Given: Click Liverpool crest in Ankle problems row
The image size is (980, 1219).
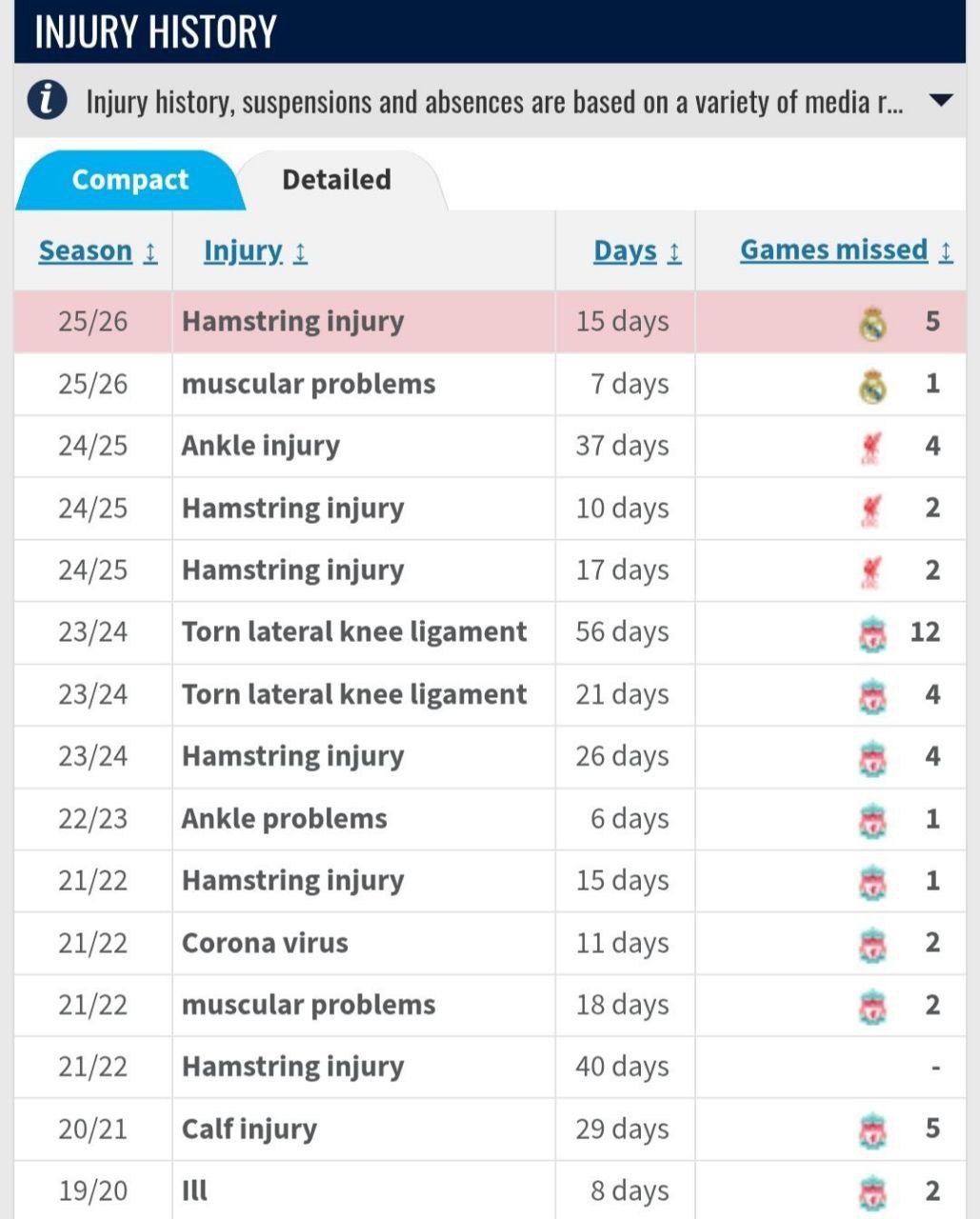Looking at the screenshot, I should (x=872, y=820).
